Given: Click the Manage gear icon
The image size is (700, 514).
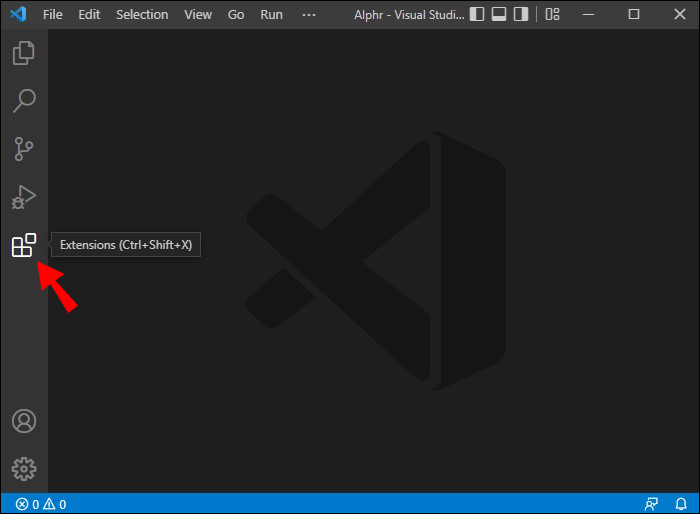Looking at the screenshot, I should [24, 468].
